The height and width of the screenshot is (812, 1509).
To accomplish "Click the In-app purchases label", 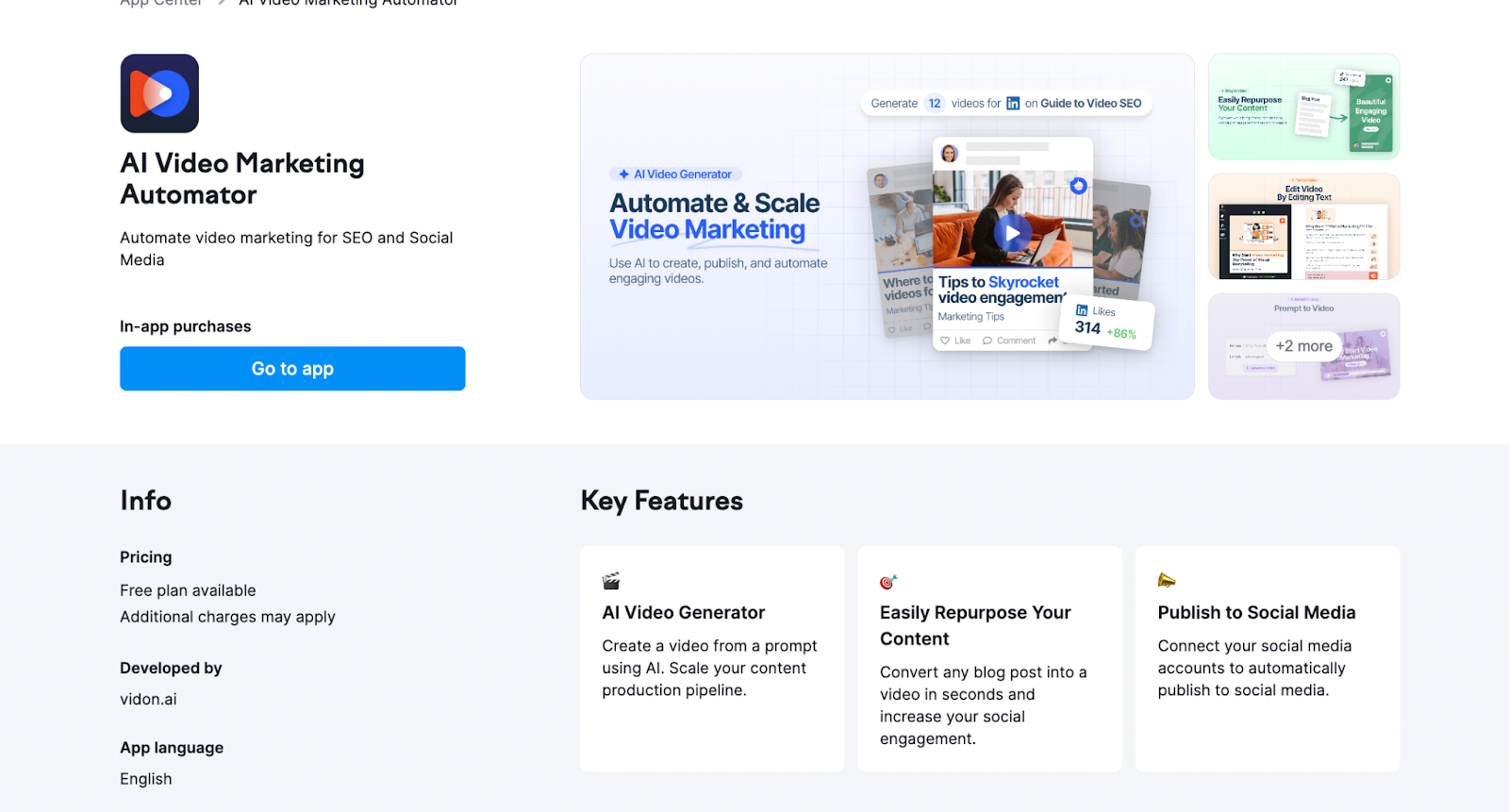I will tap(186, 326).
